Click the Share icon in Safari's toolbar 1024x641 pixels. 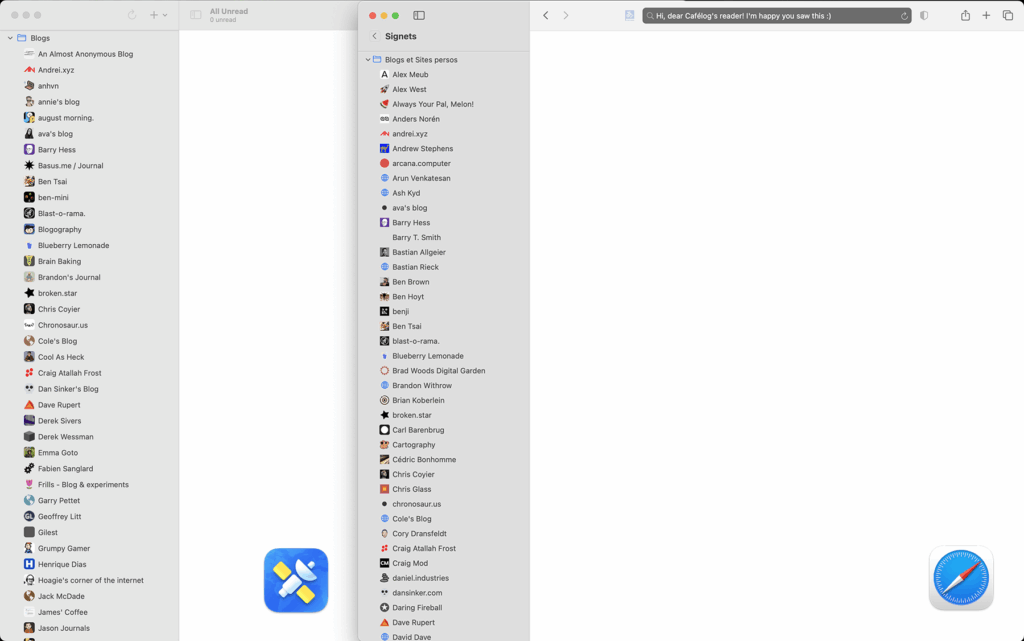click(x=964, y=16)
